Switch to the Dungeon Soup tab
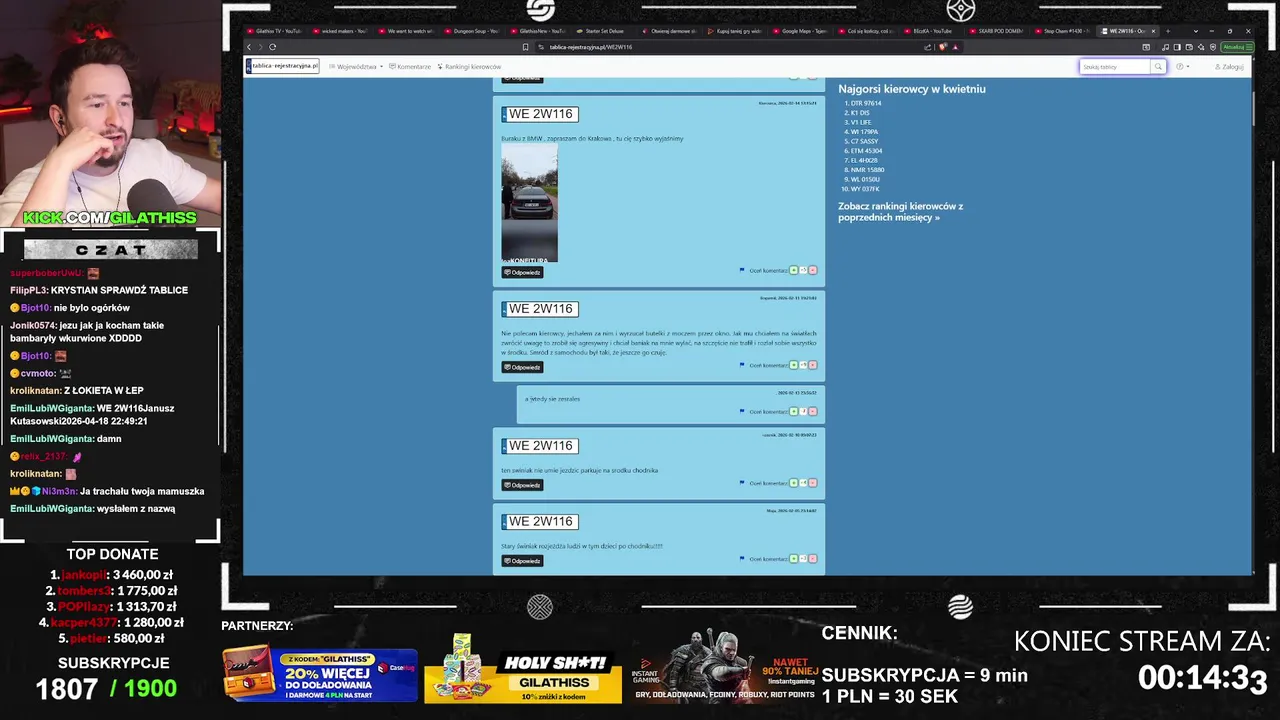The width and height of the screenshot is (1280, 720). click(473, 31)
